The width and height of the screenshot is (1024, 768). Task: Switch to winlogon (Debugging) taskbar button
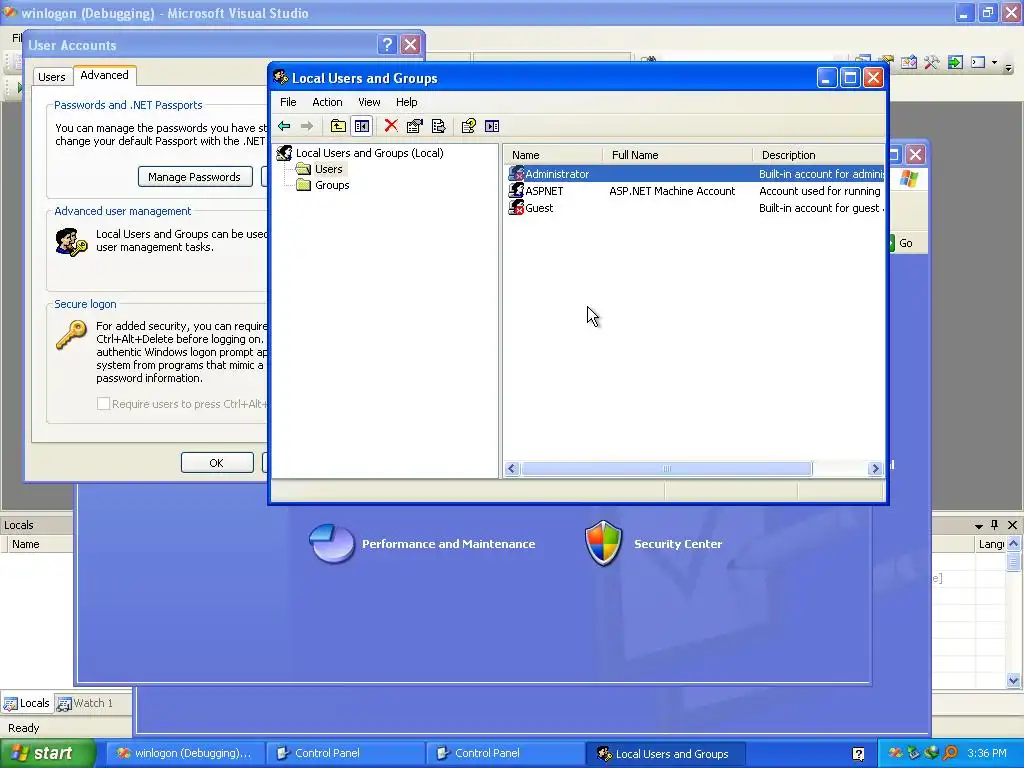point(185,753)
